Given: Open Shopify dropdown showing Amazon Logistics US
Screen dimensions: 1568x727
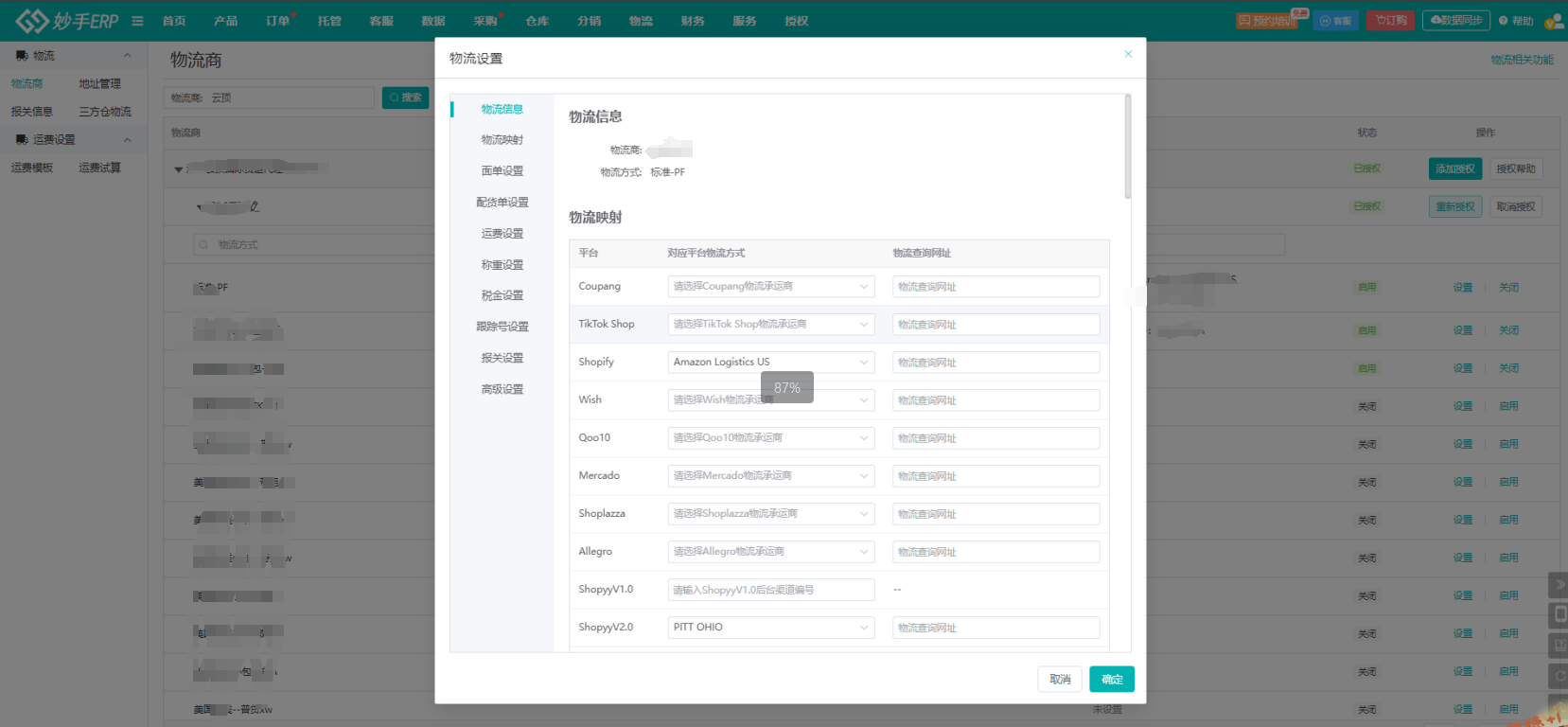Looking at the screenshot, I should pyautogui.click(x=771, y=362).
